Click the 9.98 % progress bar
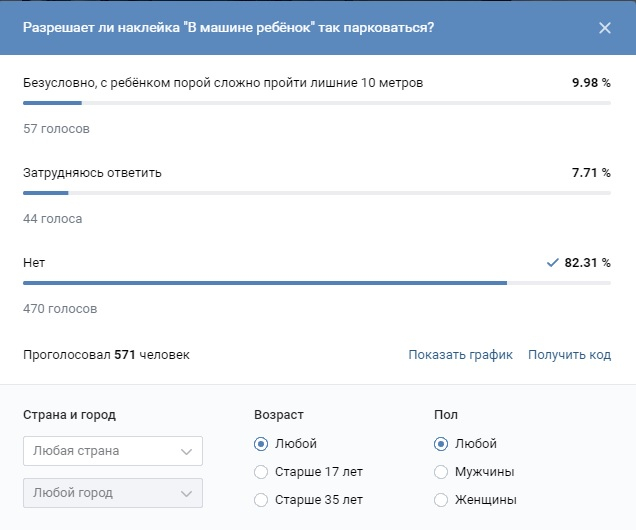 [x=317, y=103]
